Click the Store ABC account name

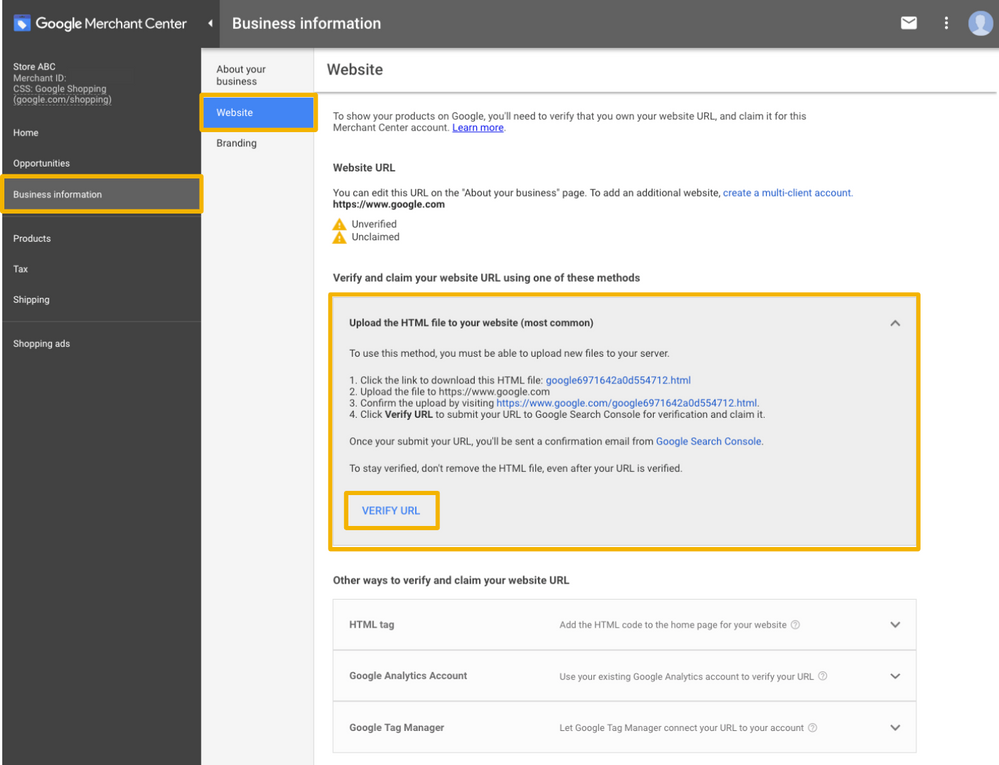click(x=34, y=66)
